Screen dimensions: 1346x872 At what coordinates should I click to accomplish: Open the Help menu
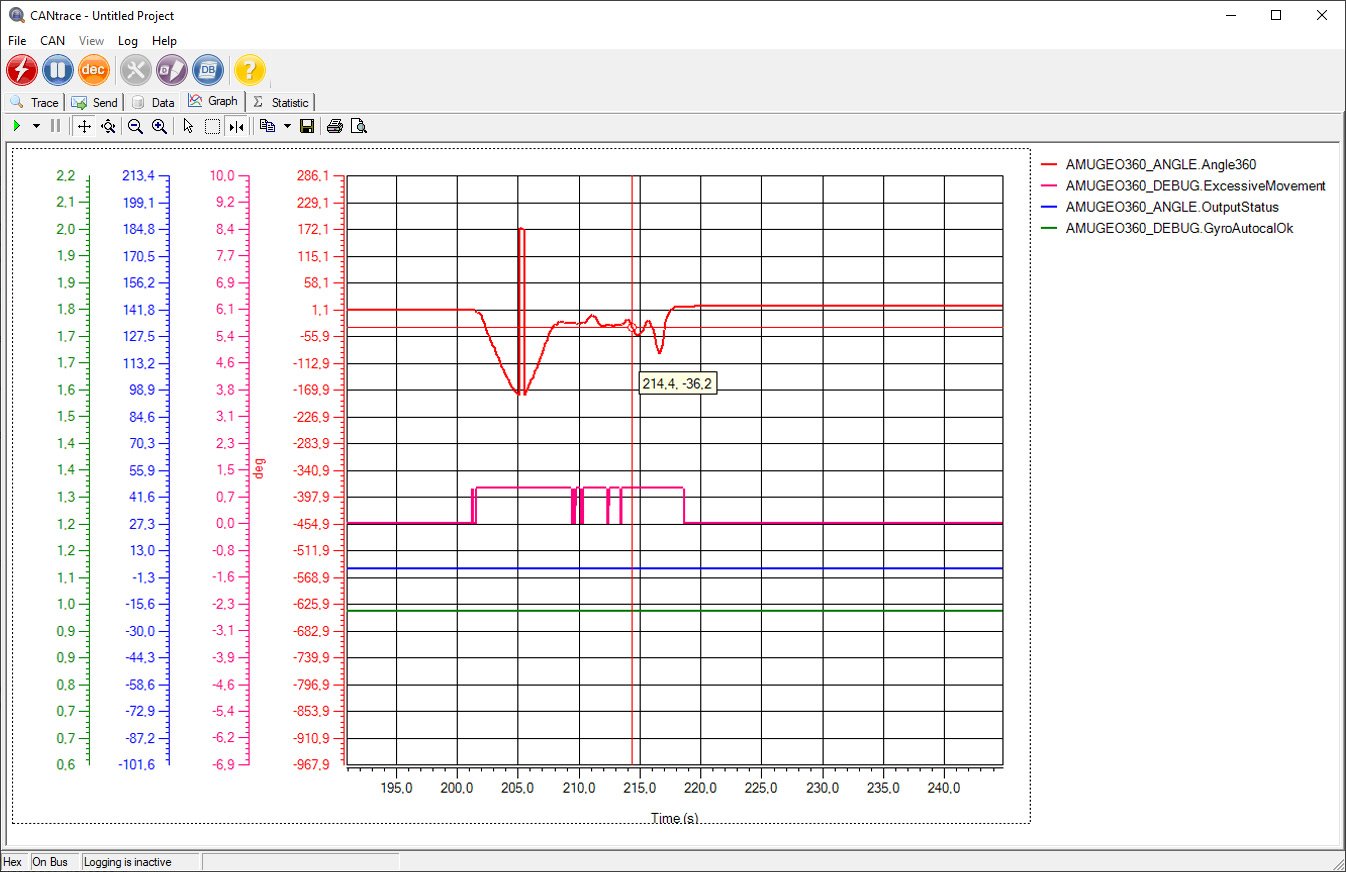[x=164, y=41]
